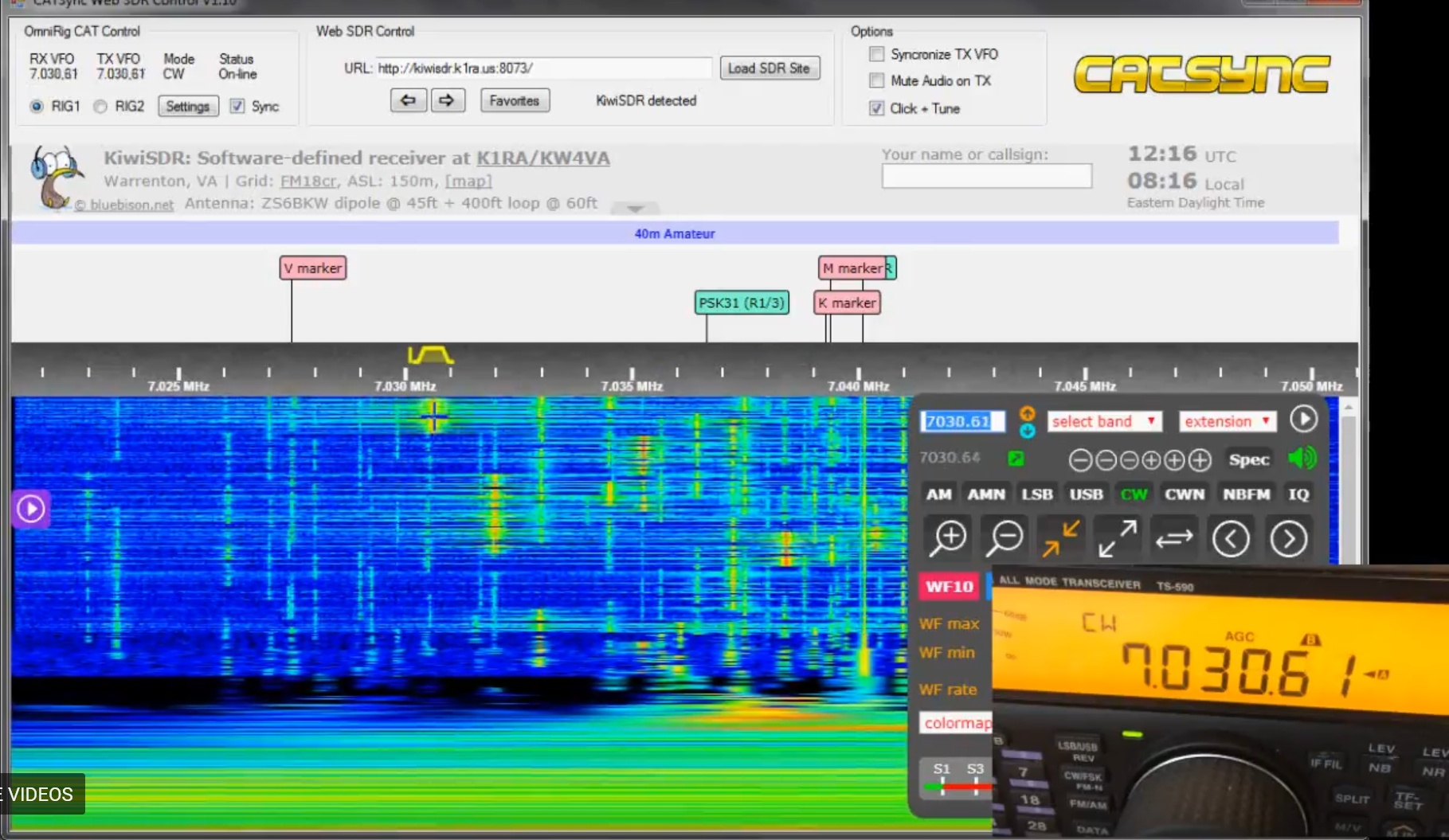Click the blue frequency down arrow icon
This screenshot has height=840, width=1449.
[1027, 430]
